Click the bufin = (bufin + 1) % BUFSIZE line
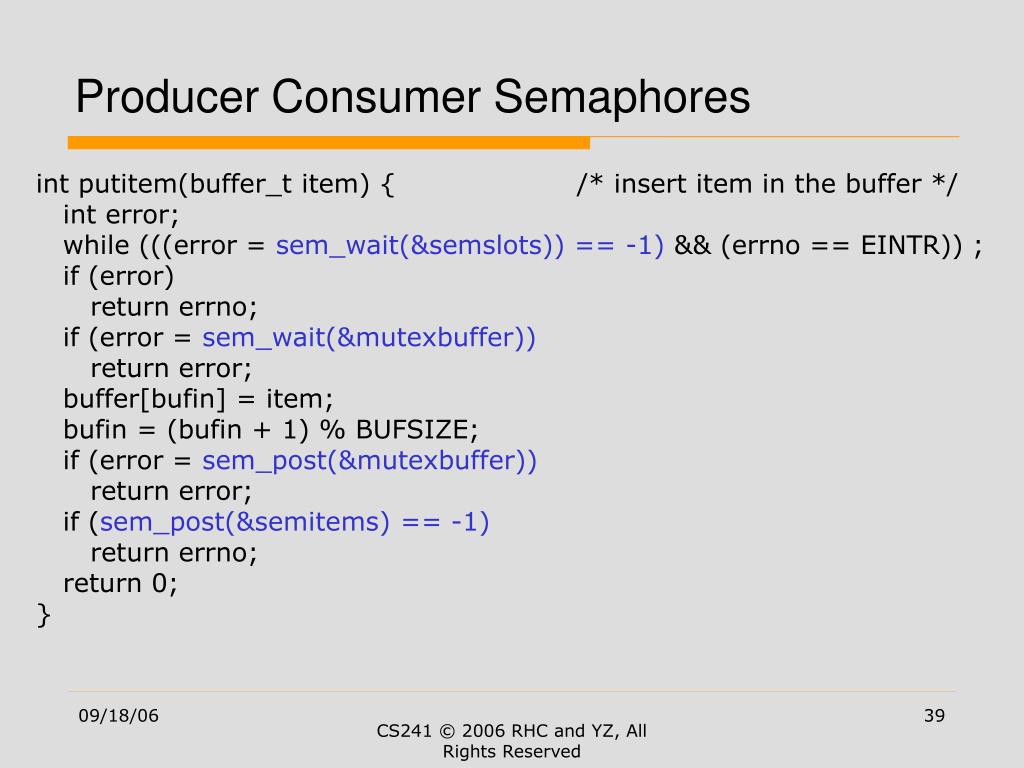 click(270, 430)
